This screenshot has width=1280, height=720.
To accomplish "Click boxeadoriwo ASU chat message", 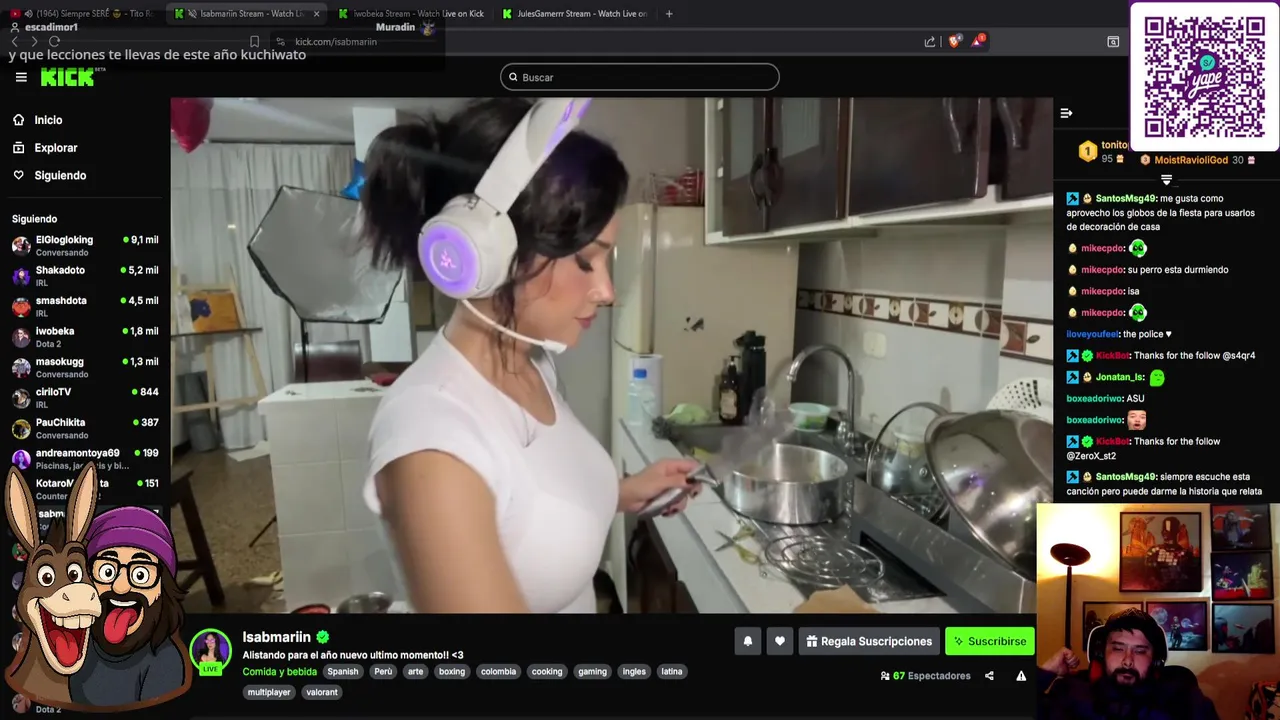I will tap(1105, 399).
